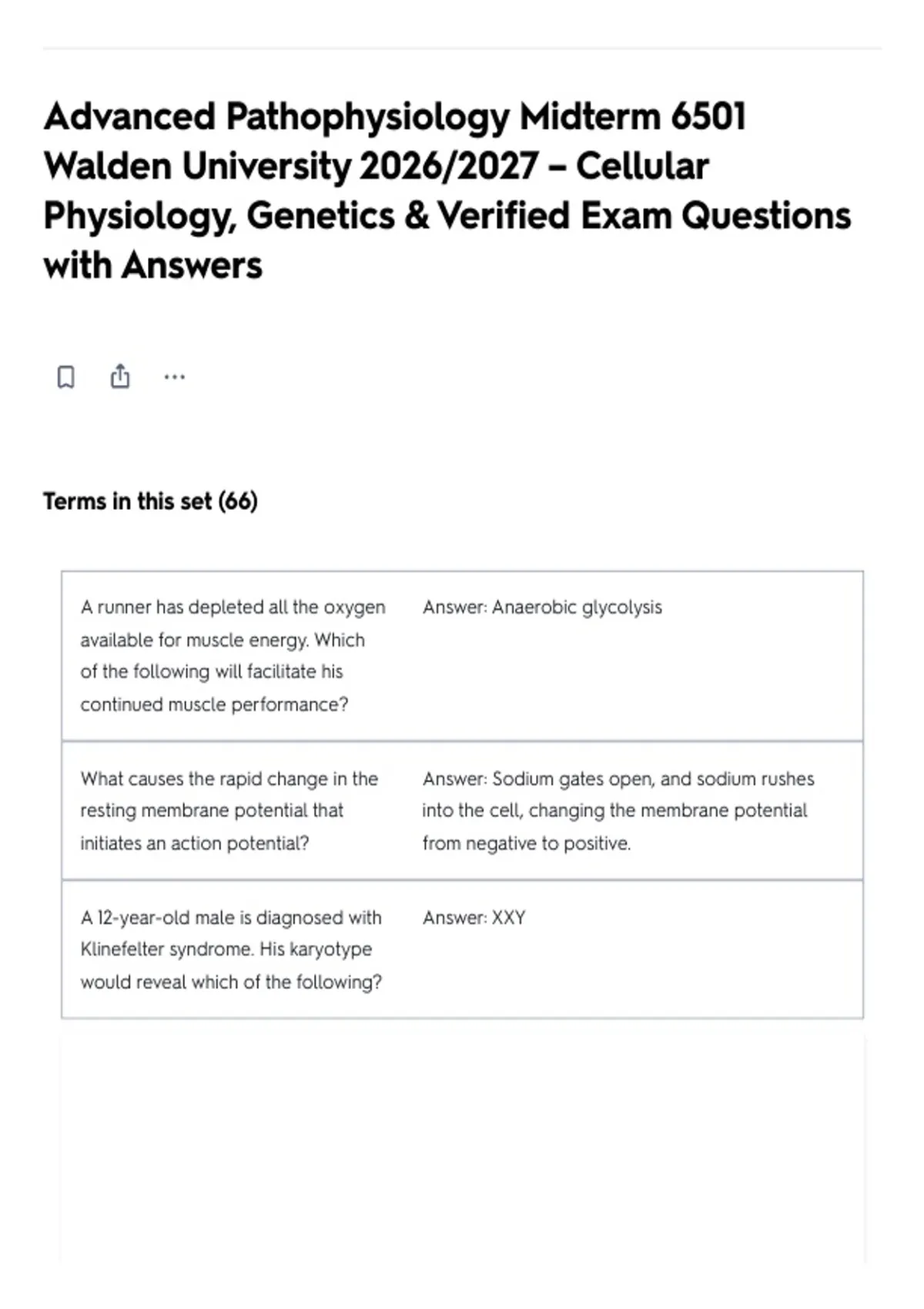Select 'A 12-year-old male is diagnosed' line

click(231, 918)
